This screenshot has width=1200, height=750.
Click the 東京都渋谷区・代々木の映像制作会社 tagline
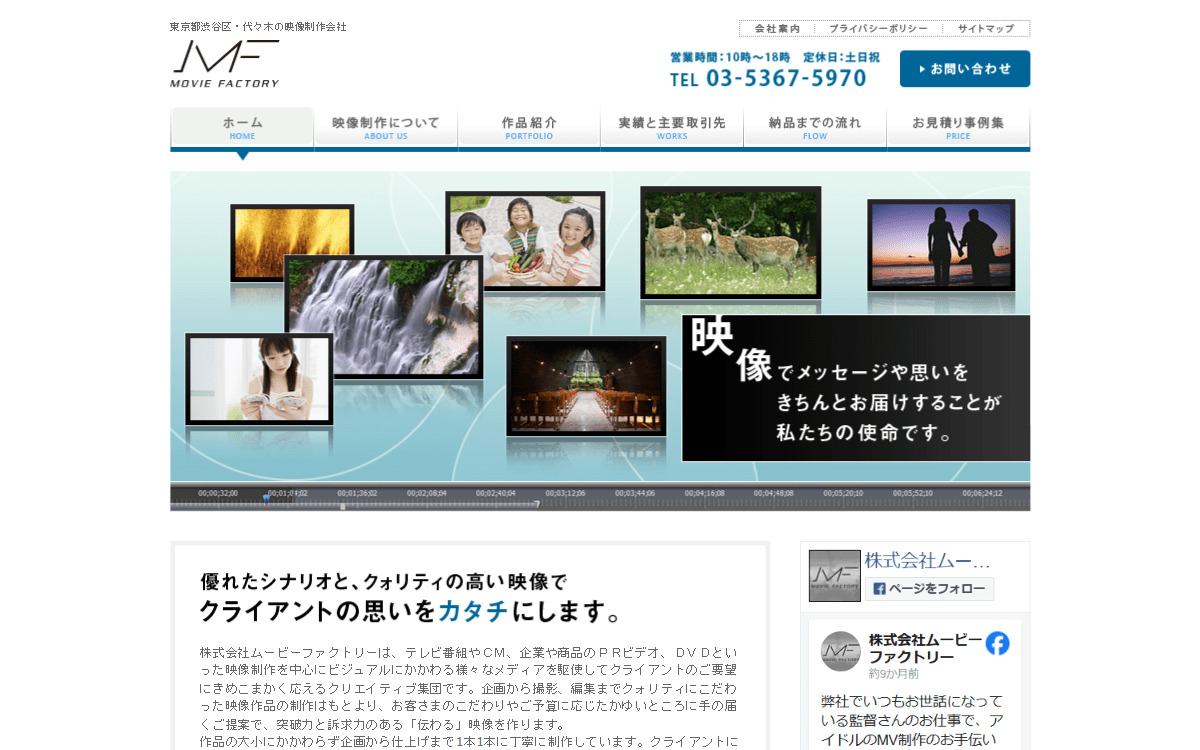(x=258, y=27)
